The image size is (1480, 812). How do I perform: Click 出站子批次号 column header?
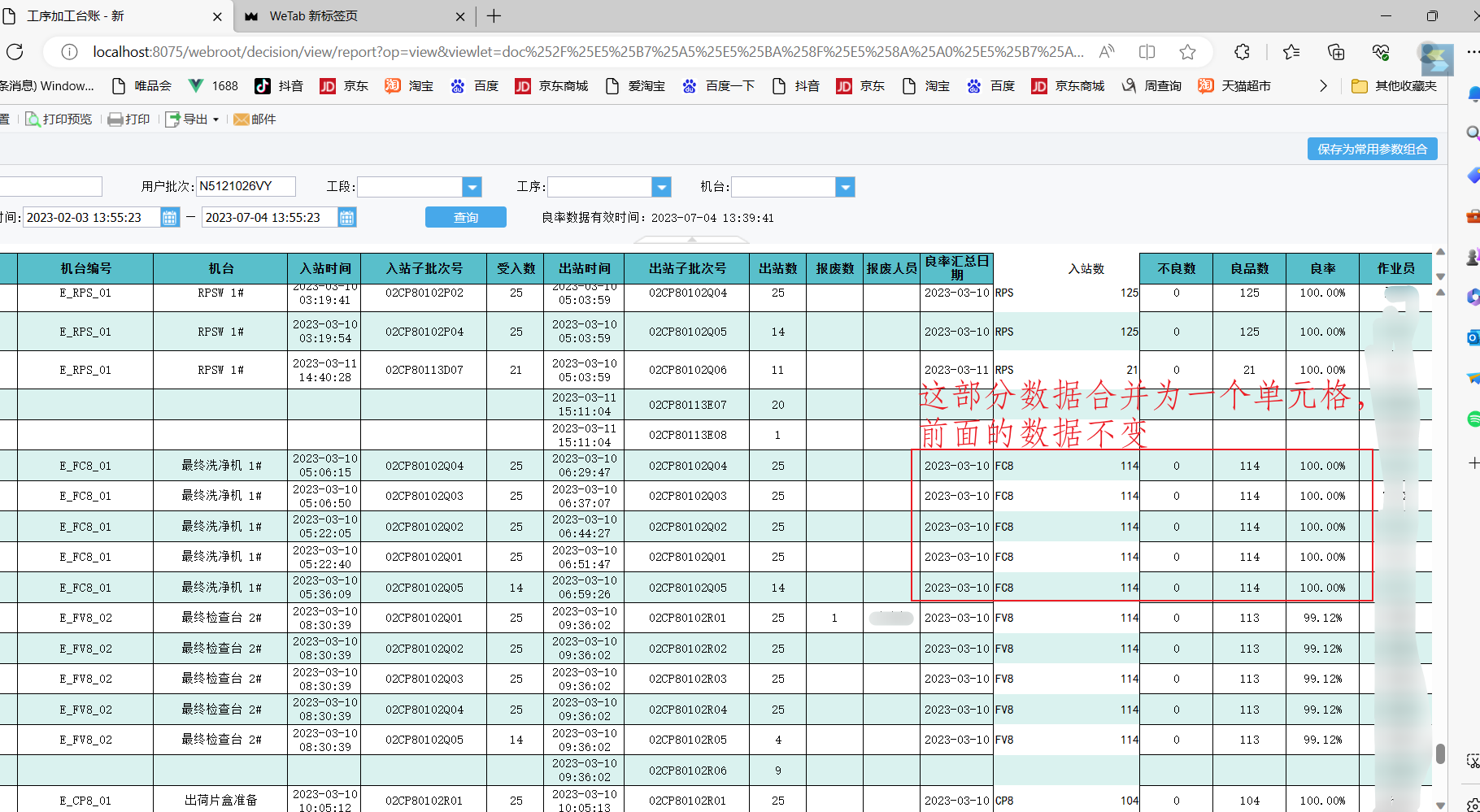[687, 268]
